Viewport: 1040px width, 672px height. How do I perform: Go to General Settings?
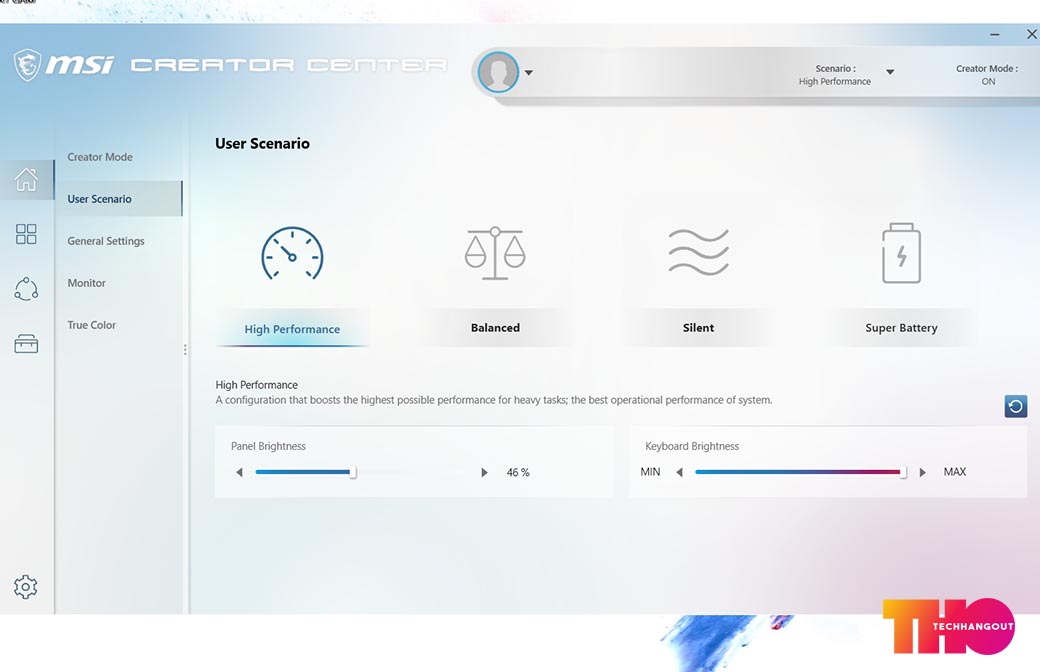point(105,241)
